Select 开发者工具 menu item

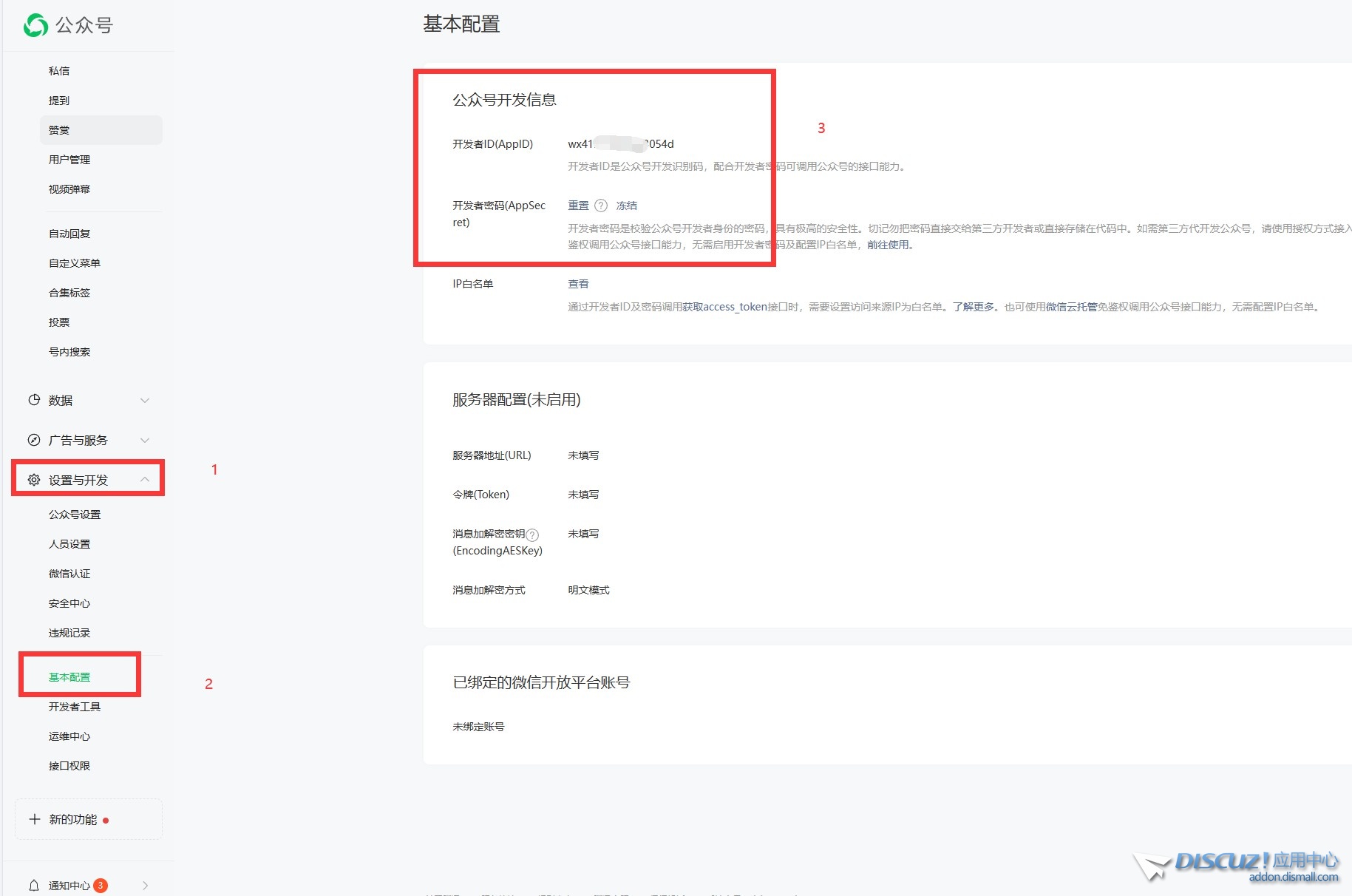75,707
